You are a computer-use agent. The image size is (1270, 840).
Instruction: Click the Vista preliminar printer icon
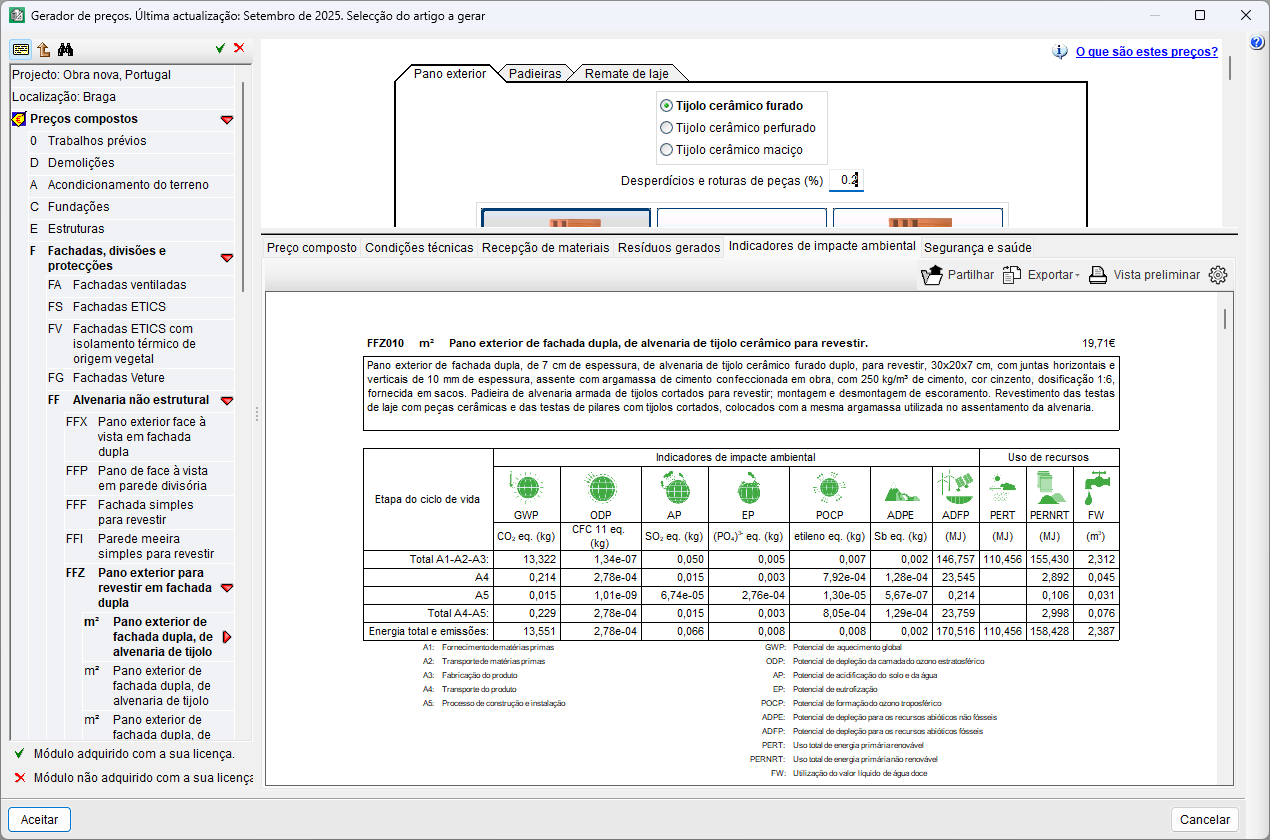[x=1098, y=275]
